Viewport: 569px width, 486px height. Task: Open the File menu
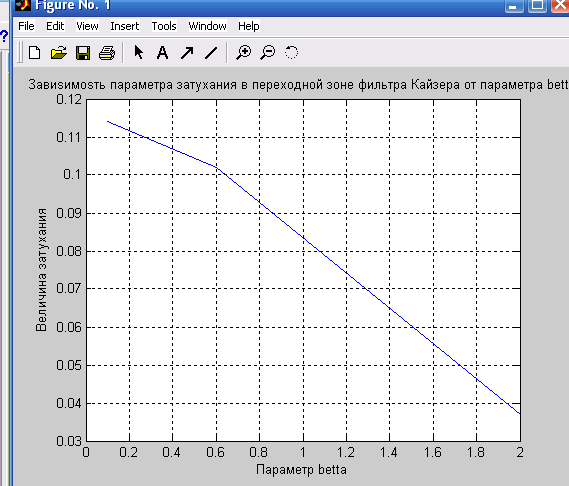(26, 26)
